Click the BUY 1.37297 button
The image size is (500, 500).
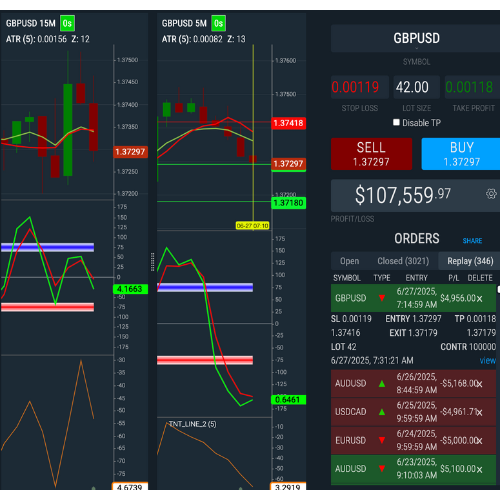point(461,154)
